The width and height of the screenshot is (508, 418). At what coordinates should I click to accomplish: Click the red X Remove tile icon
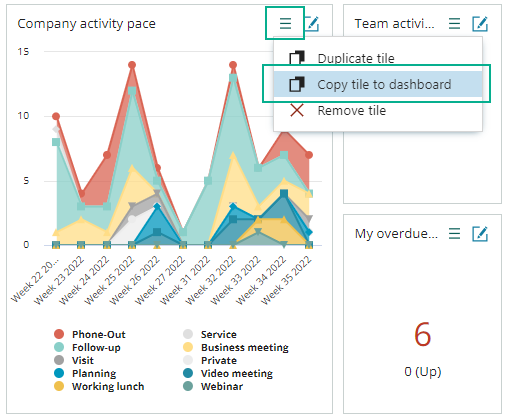[x=297, y=110]
